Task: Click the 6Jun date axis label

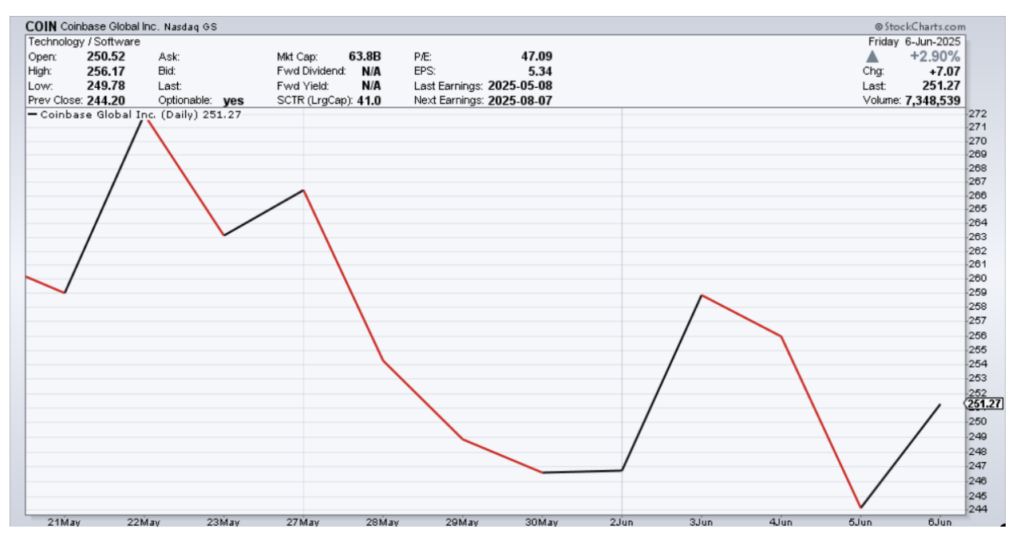Action: [940, 522]
